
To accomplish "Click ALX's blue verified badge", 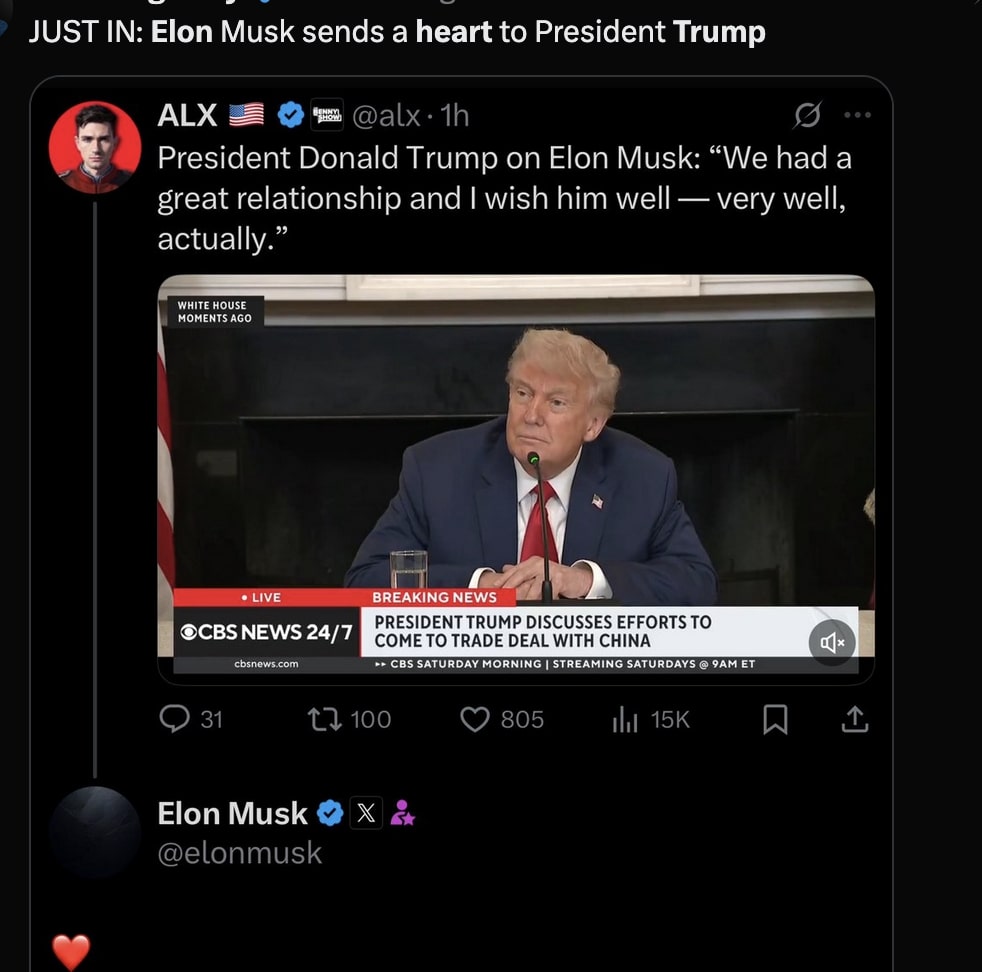I will click(290, 116).
